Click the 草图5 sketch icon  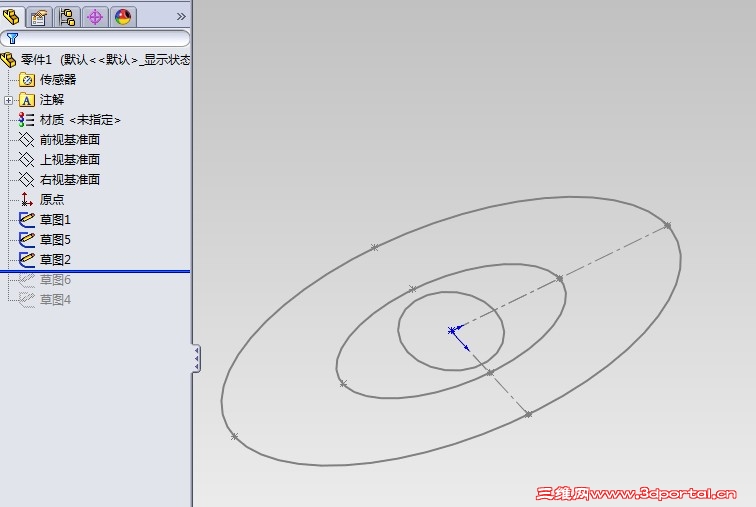27,240
